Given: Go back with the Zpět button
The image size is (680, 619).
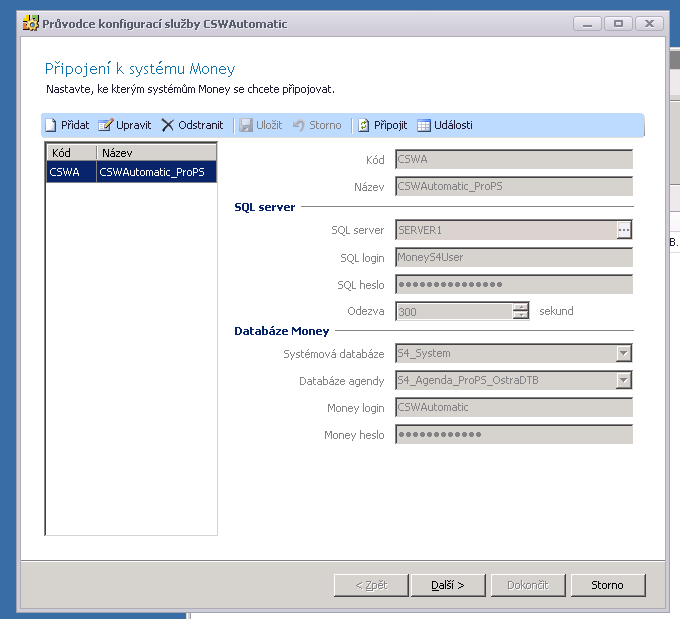Looking at the screenshot, I should (x=372, y=585).
